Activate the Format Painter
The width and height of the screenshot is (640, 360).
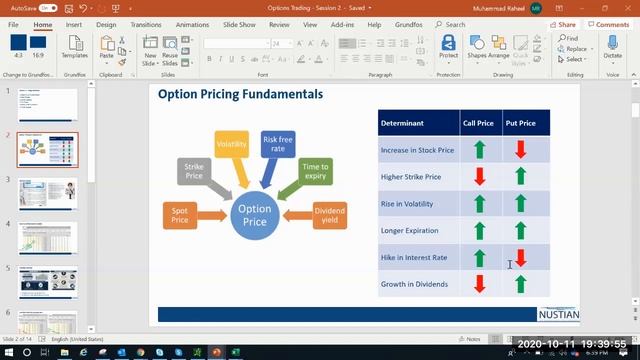pos(122,62)
